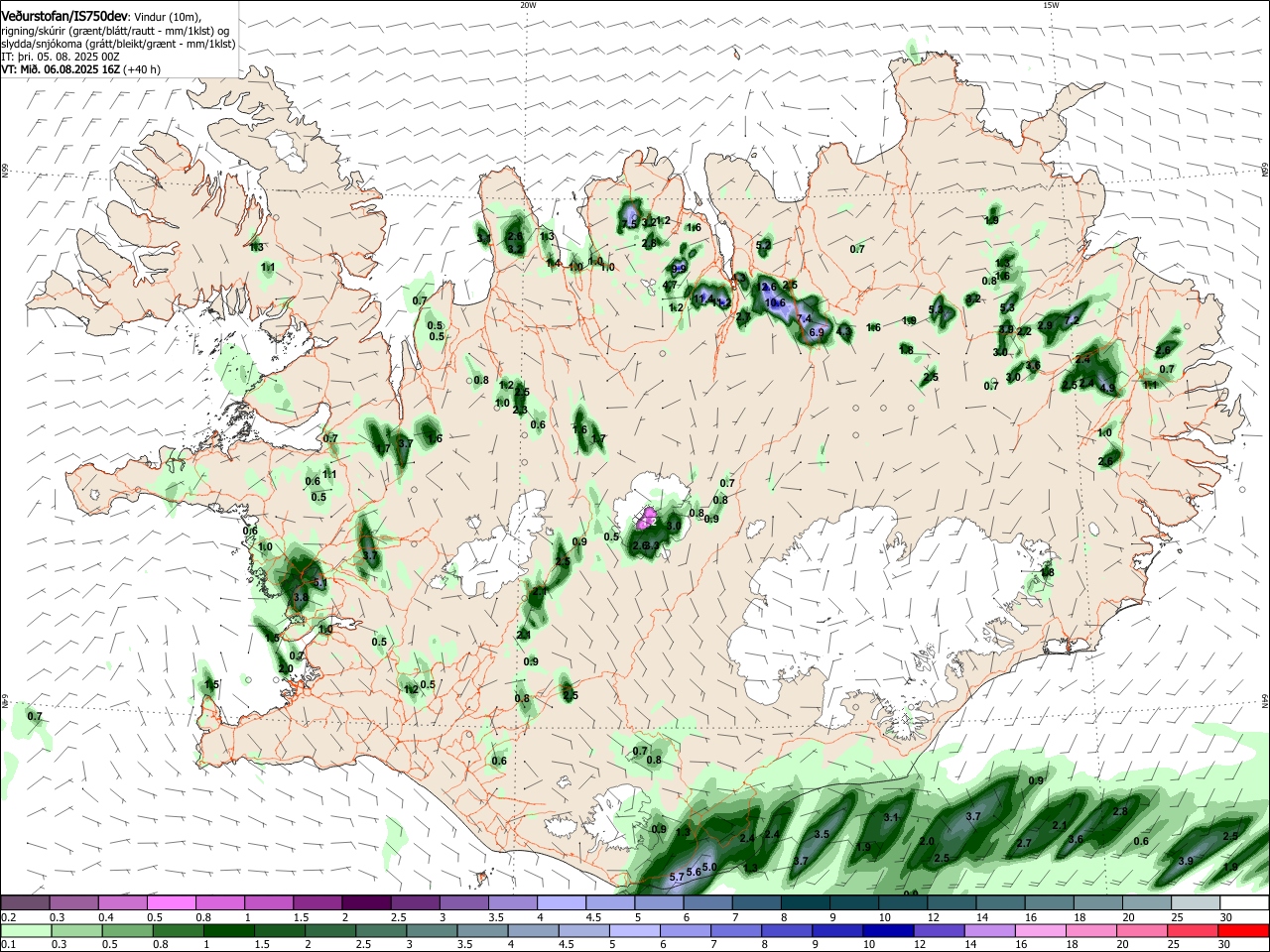Click the 'VT: Mið. 06.08.2025 16Z' valid time
1270x952 pixels.
(61, 69)
